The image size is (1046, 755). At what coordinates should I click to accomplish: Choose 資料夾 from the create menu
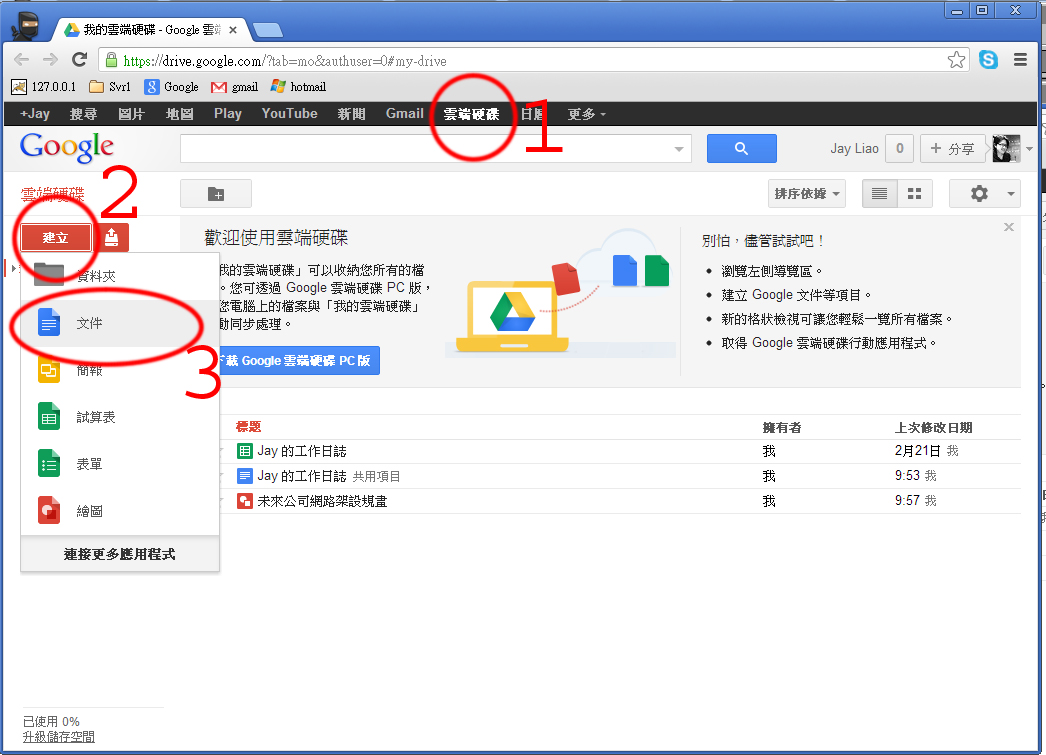(120, 275)
